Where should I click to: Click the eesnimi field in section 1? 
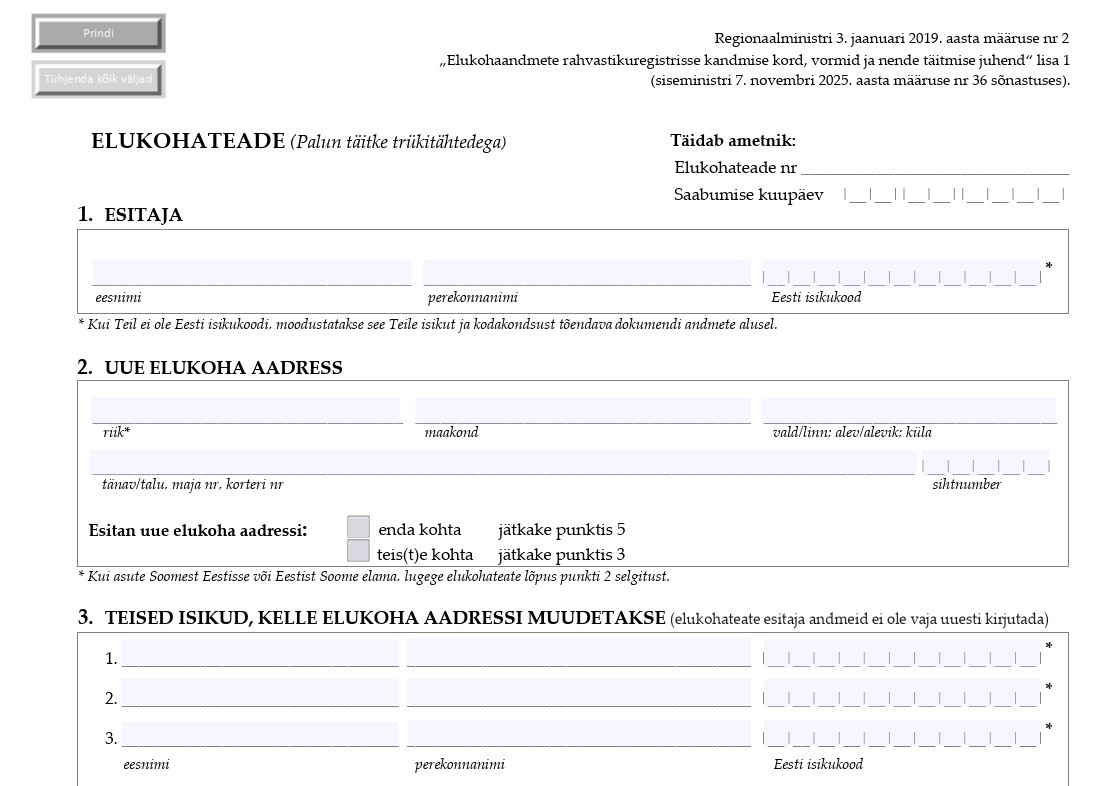(250, 272)
